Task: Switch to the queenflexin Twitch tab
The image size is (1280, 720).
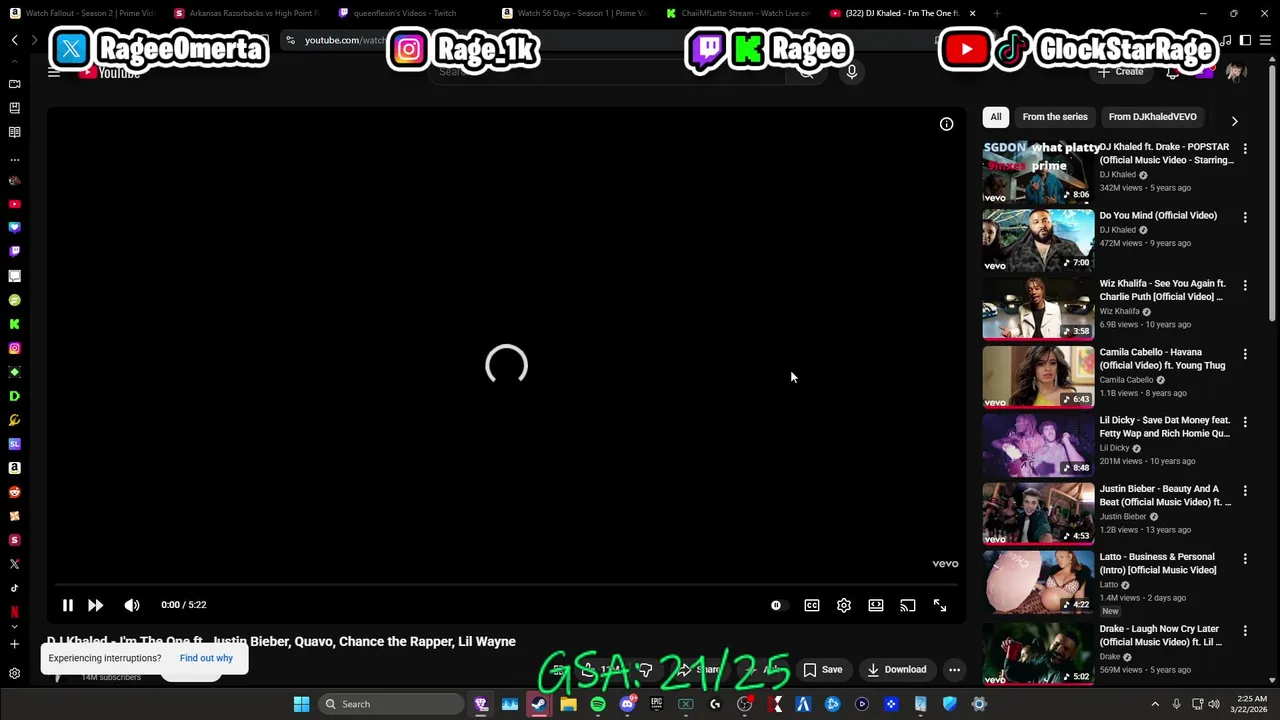Action: coord(411,13)
